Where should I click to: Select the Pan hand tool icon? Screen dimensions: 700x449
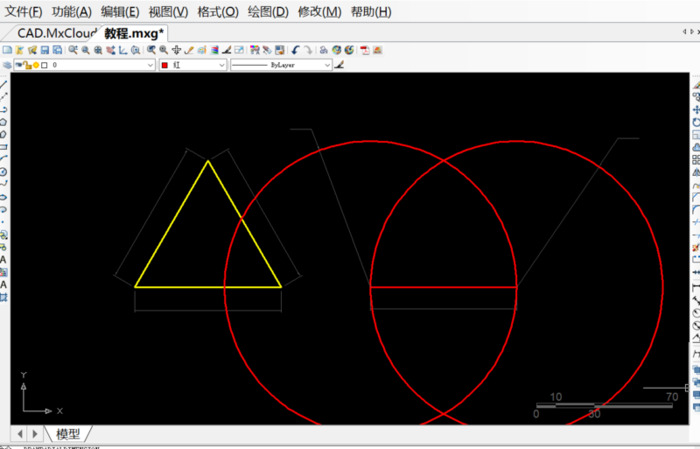[176, 49]
